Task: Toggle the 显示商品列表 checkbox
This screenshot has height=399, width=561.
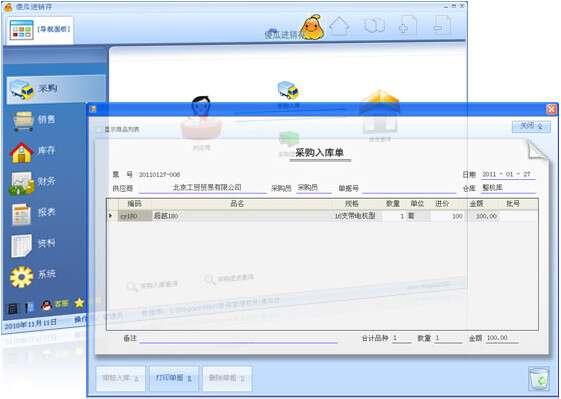Action: [x=99, y=130]
